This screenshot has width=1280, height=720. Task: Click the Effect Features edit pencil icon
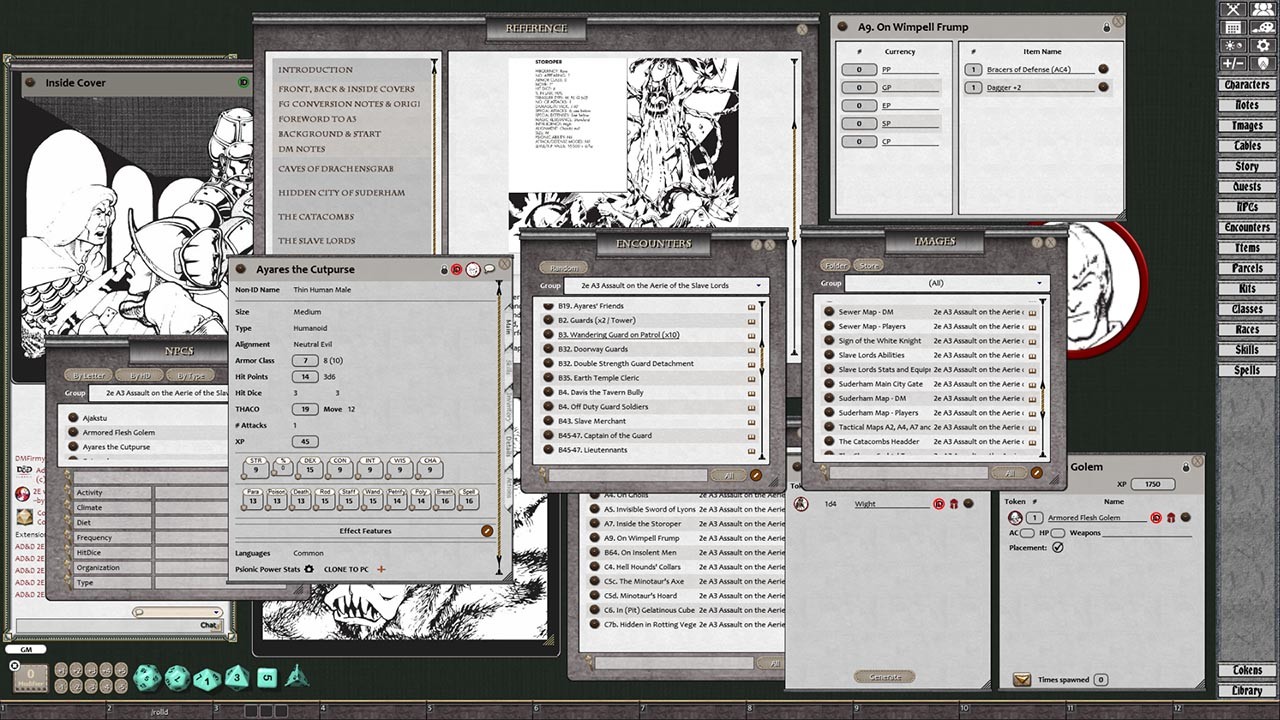coord(487,531)
